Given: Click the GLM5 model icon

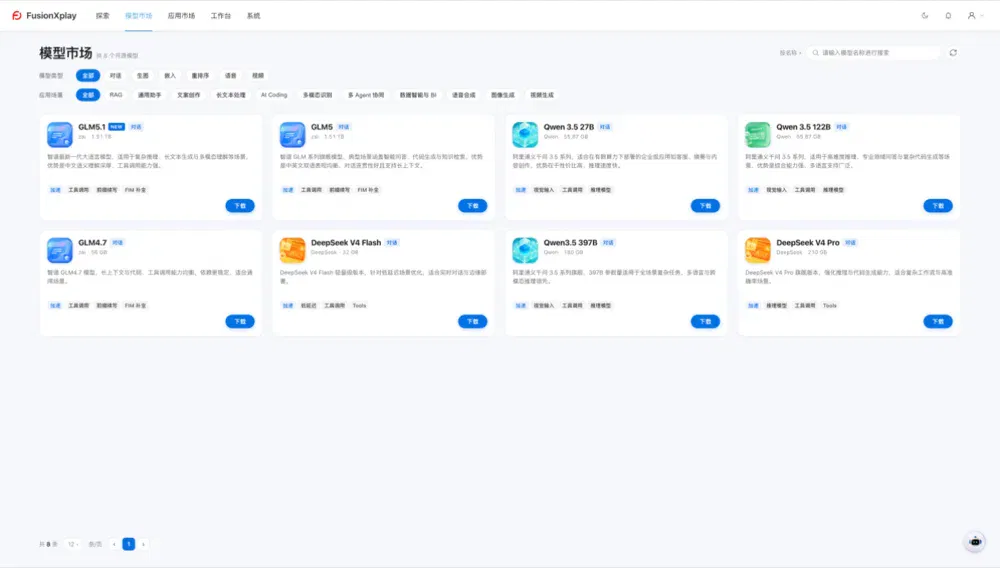Looking at the screenshot, I should click(292, 135).
